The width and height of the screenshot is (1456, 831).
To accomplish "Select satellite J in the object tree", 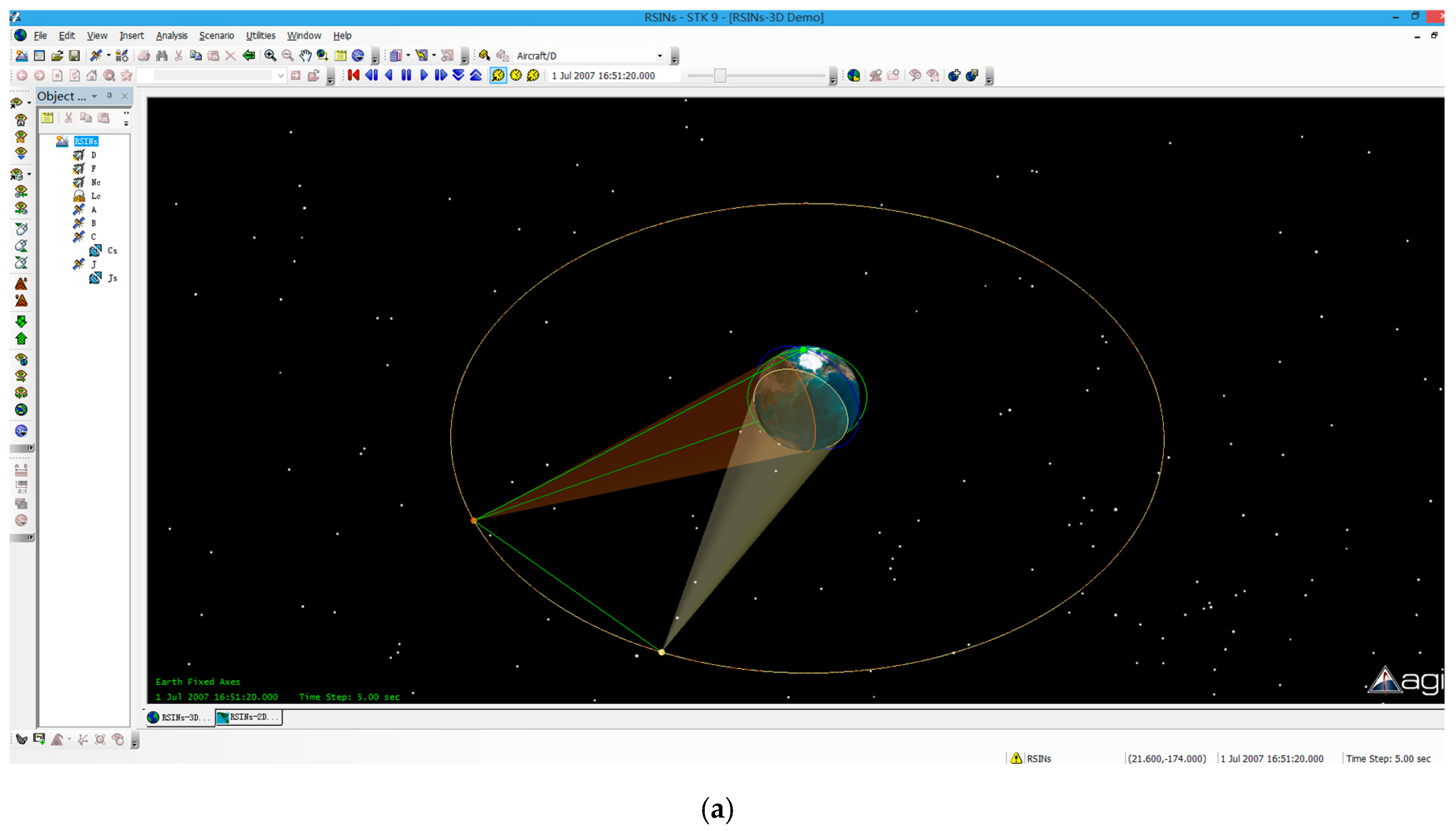I will tap(93, 264).
